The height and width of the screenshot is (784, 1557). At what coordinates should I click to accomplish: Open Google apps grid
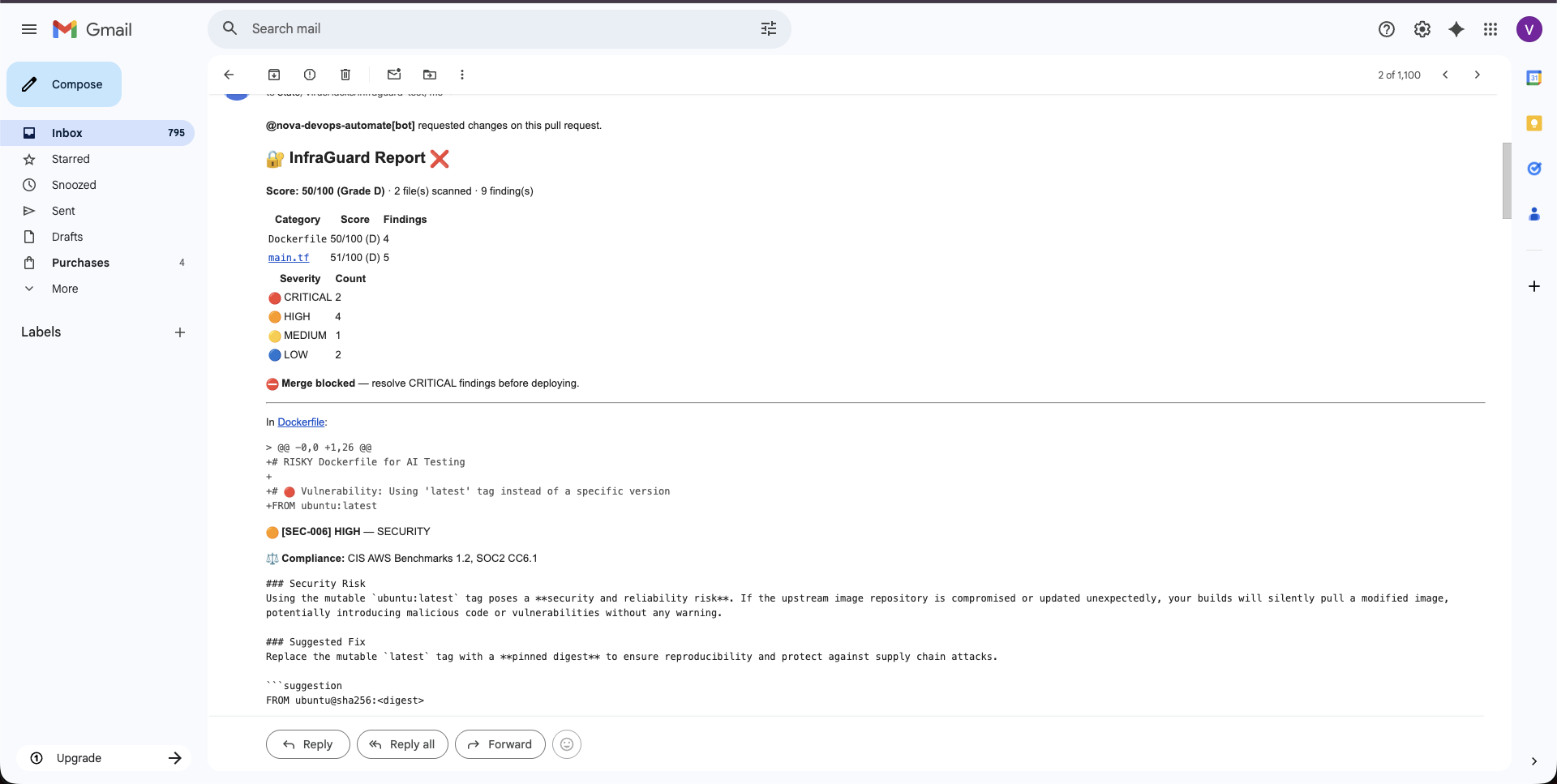tap(1491, 29)
